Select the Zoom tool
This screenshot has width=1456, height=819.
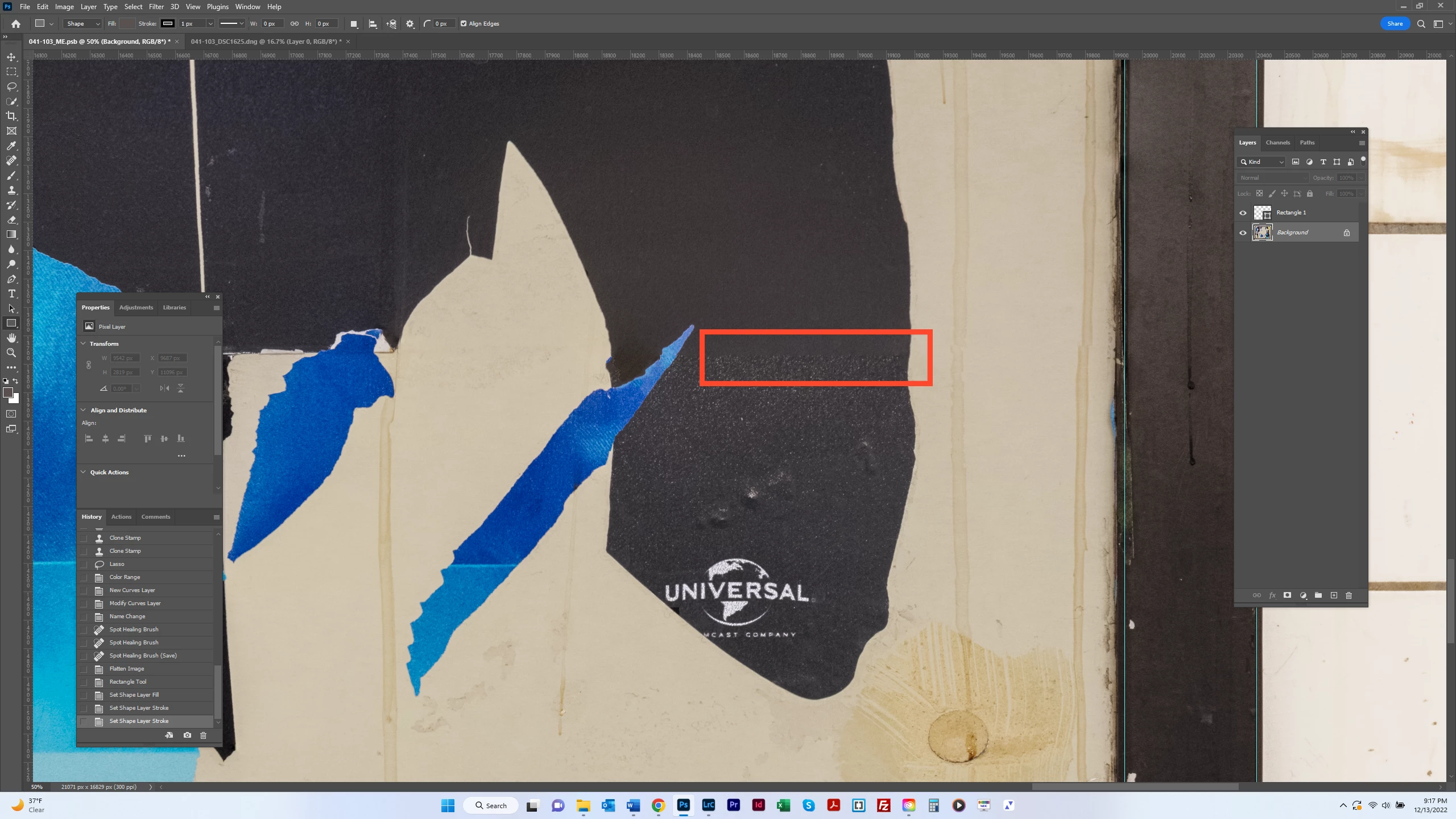point(11,353)
